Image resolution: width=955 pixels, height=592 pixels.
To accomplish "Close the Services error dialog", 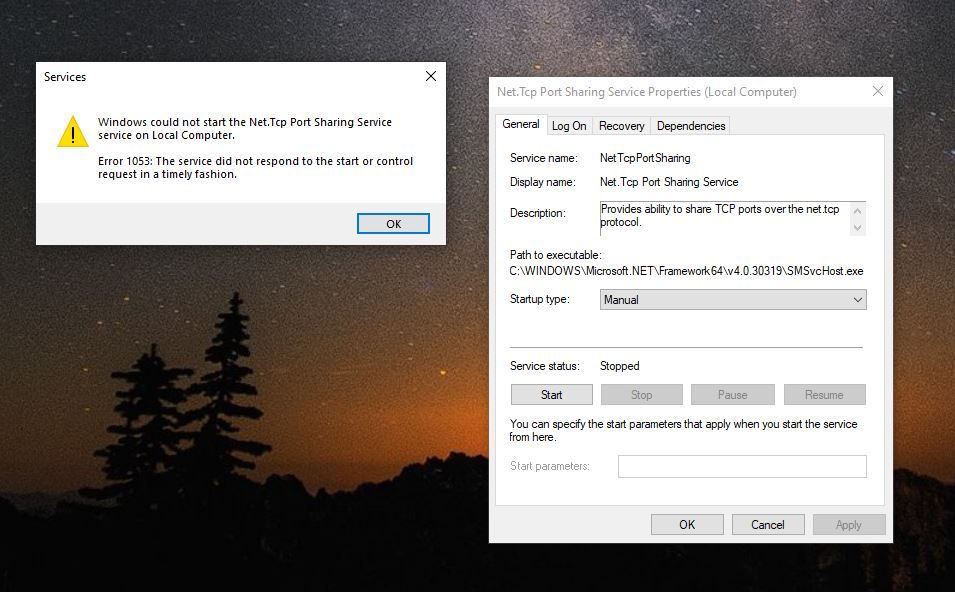I will click(431, 76).
